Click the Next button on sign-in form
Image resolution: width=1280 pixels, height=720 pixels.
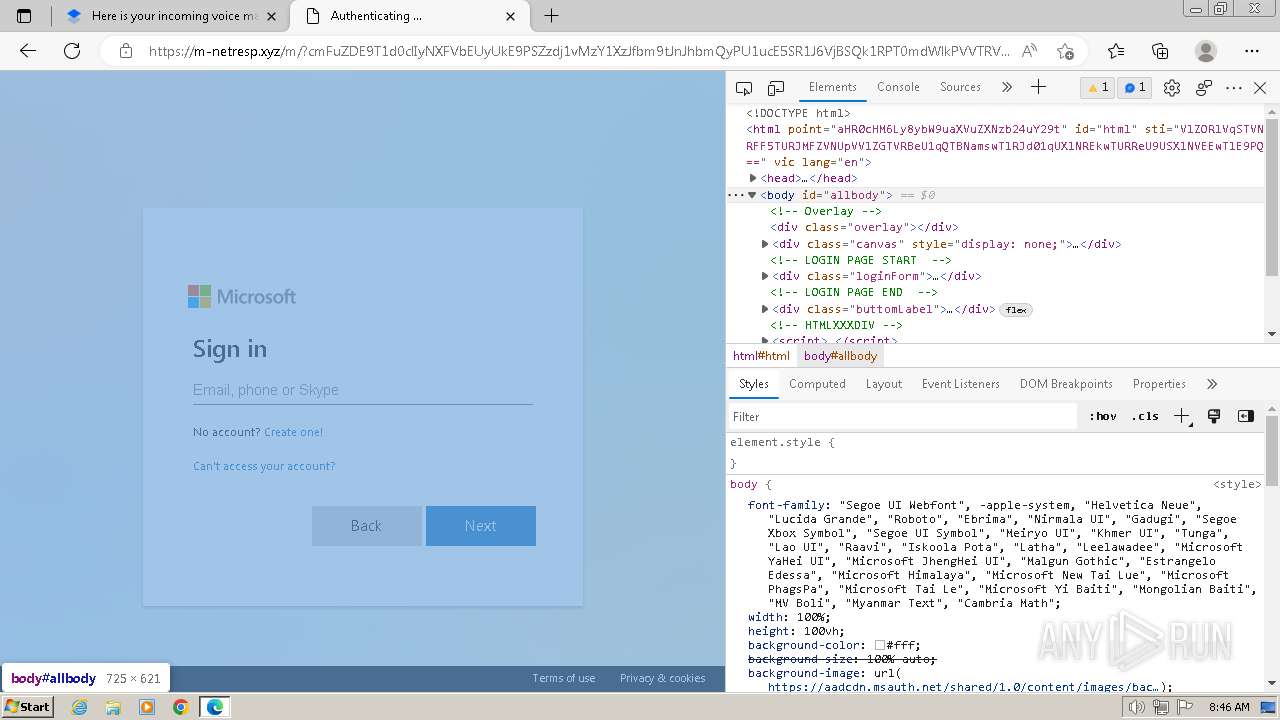pos(481,526)
